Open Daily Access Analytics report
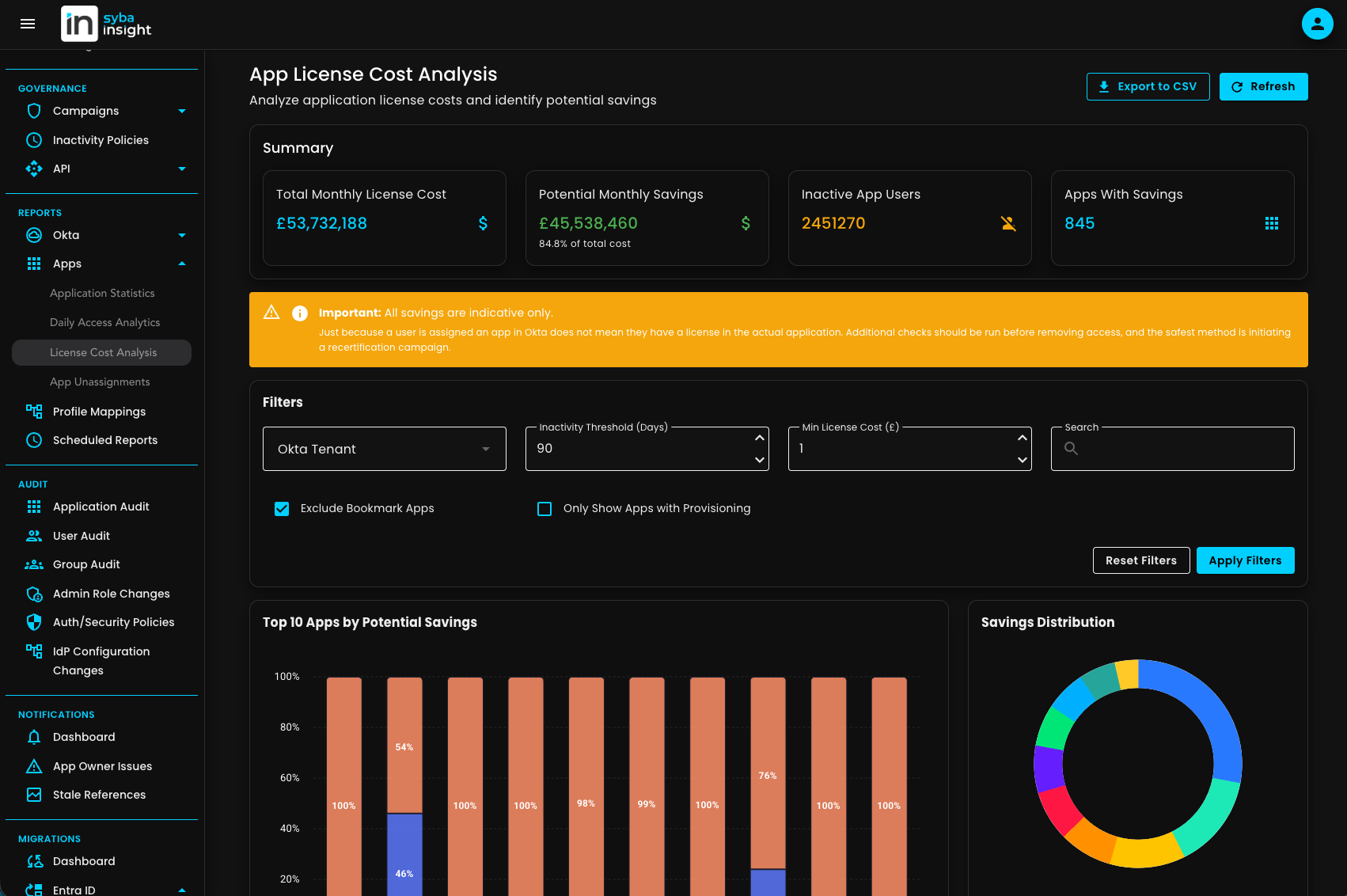This screenshot has height=896, width=1347. click(104, 322)
